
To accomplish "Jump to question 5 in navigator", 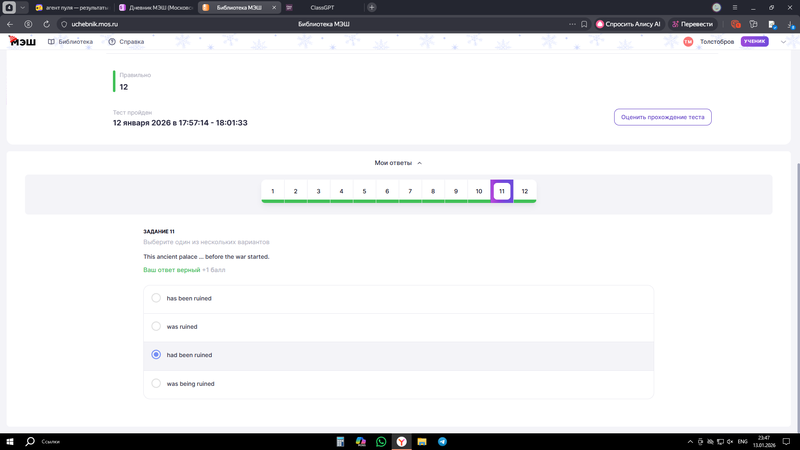I will 364,191.
